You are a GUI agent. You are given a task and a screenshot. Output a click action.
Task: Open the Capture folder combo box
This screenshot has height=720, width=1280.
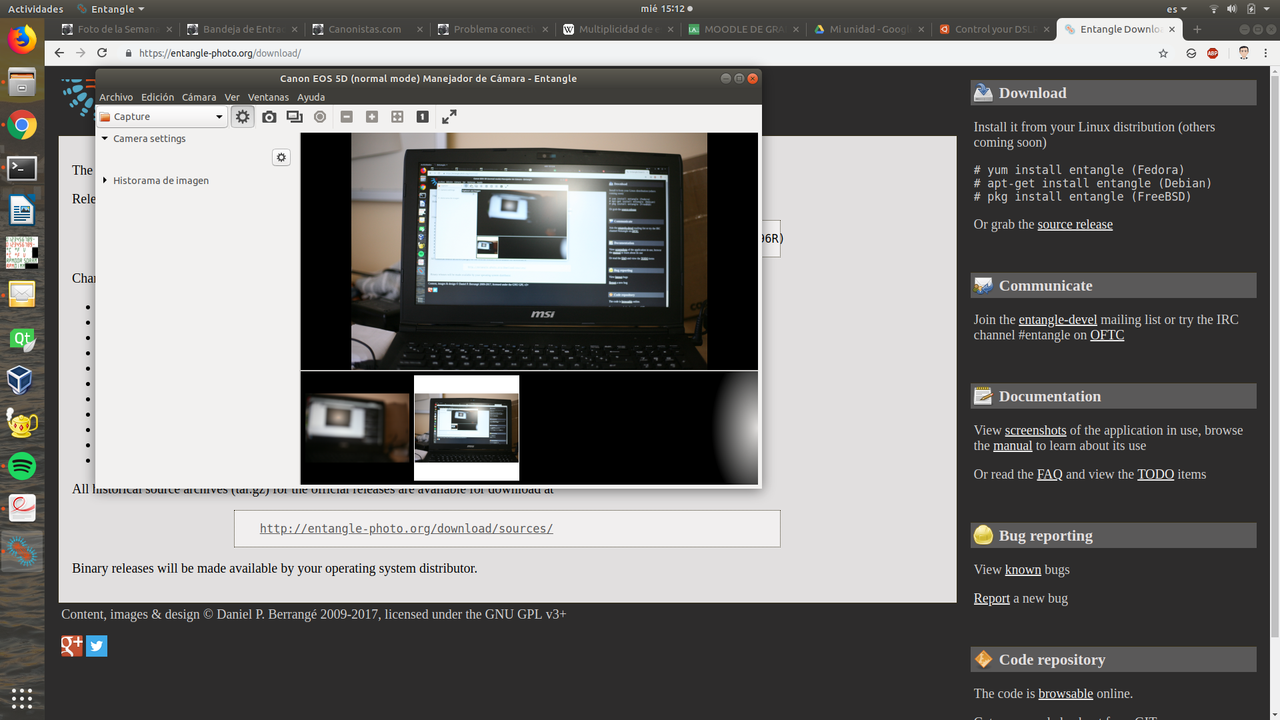point(161,117)
